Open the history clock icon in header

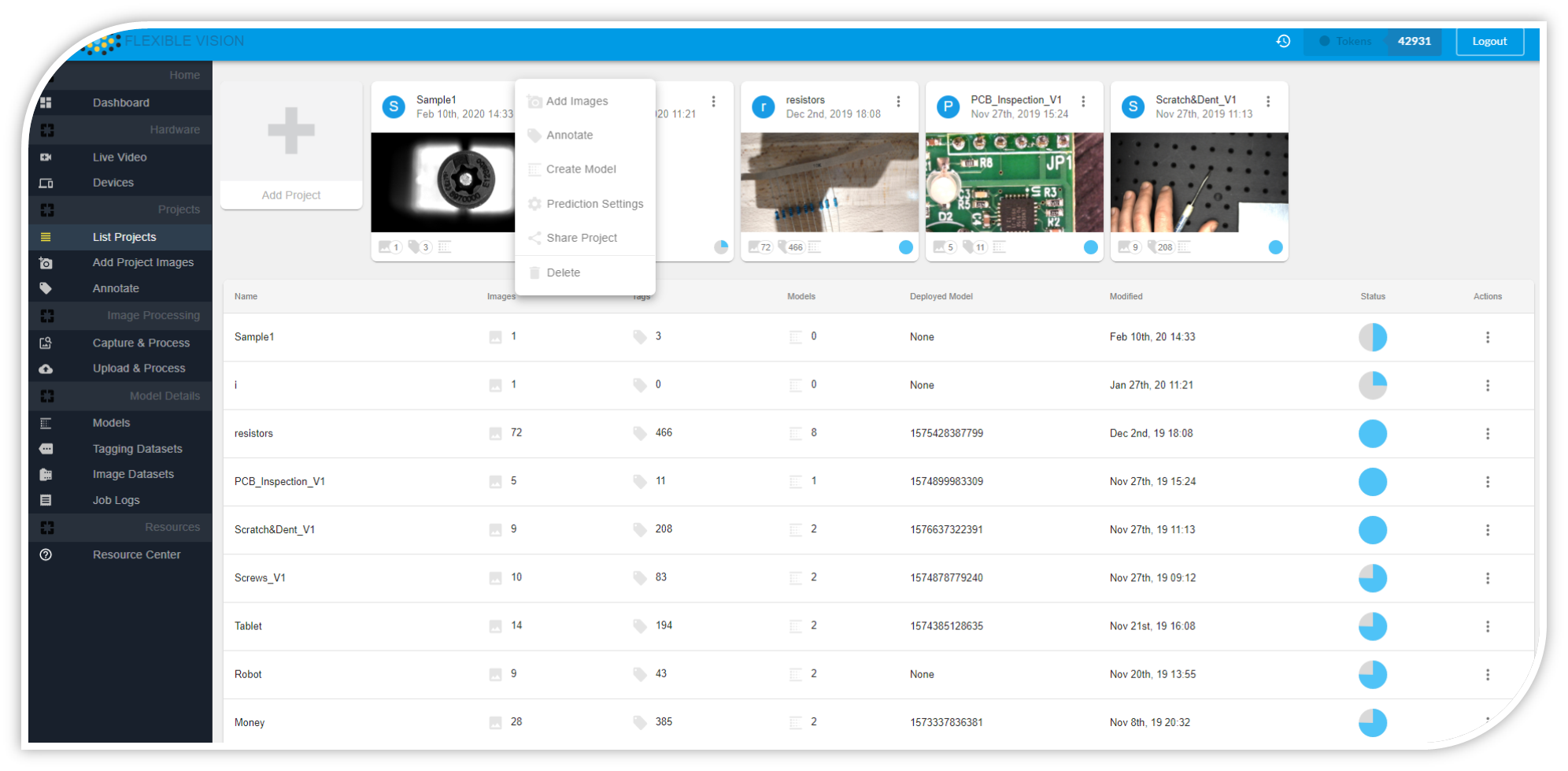(x=1283, y=41)
